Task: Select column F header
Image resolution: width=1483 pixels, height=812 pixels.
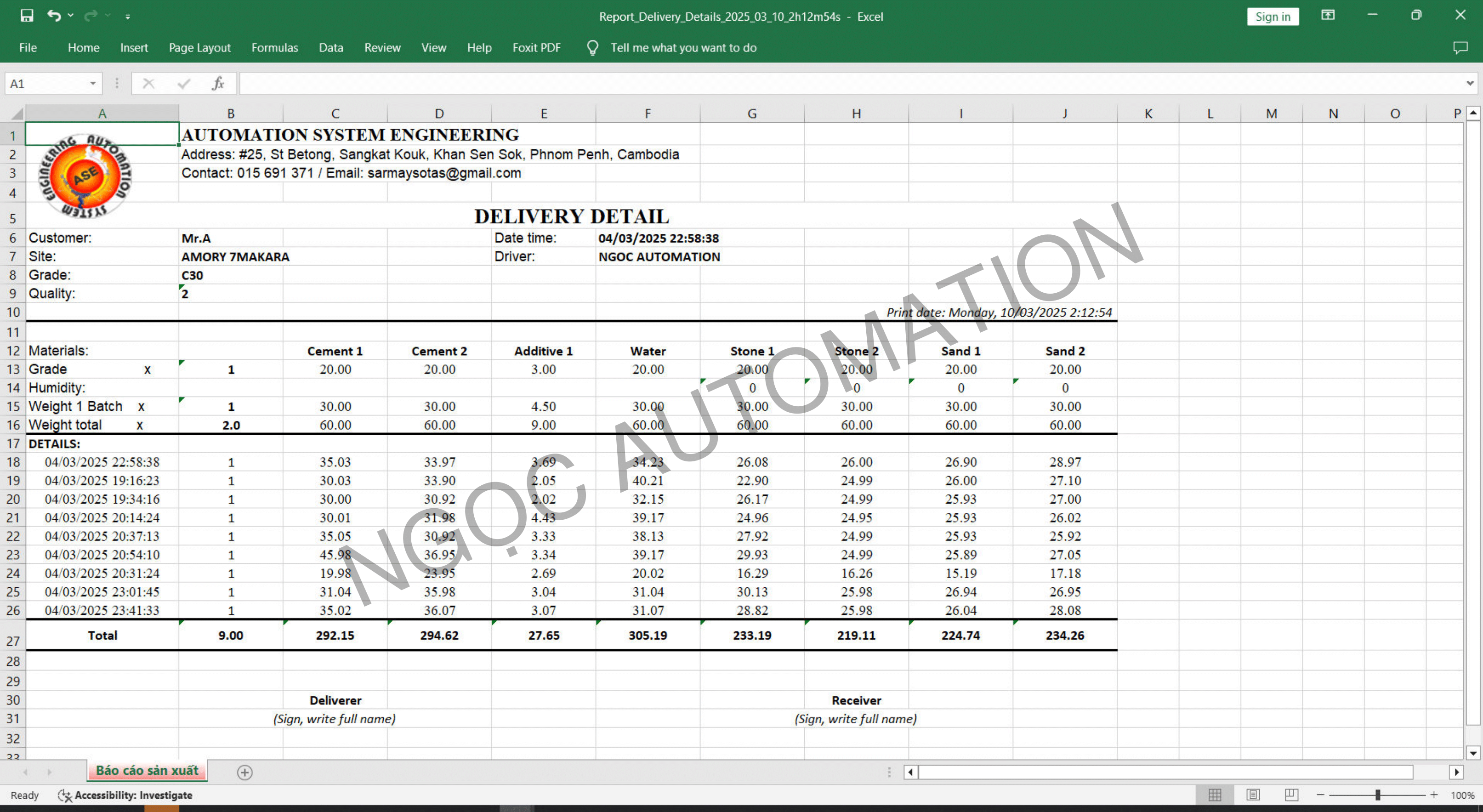Action: coord(648,114)
